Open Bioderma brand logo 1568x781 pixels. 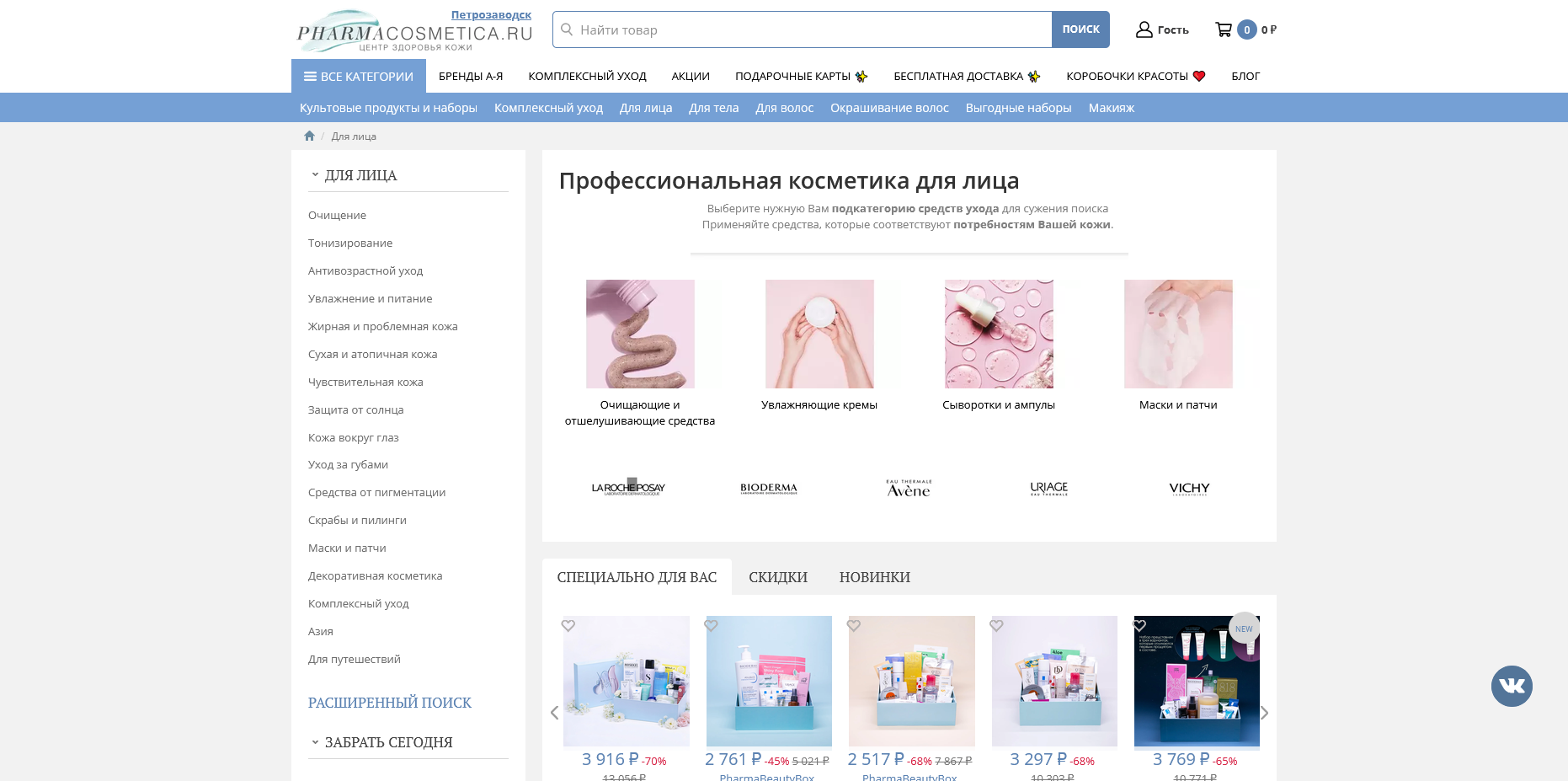[x=769, y=489]
